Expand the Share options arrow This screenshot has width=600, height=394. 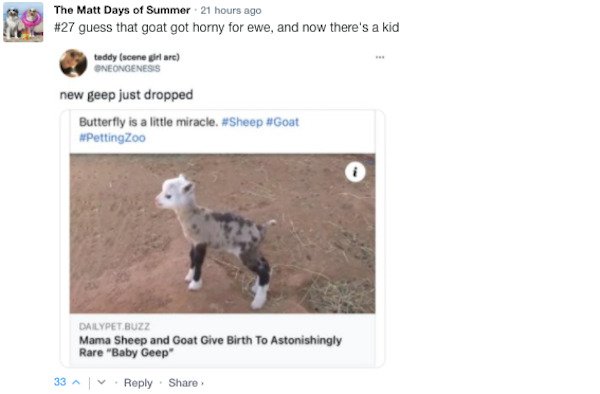202,383
